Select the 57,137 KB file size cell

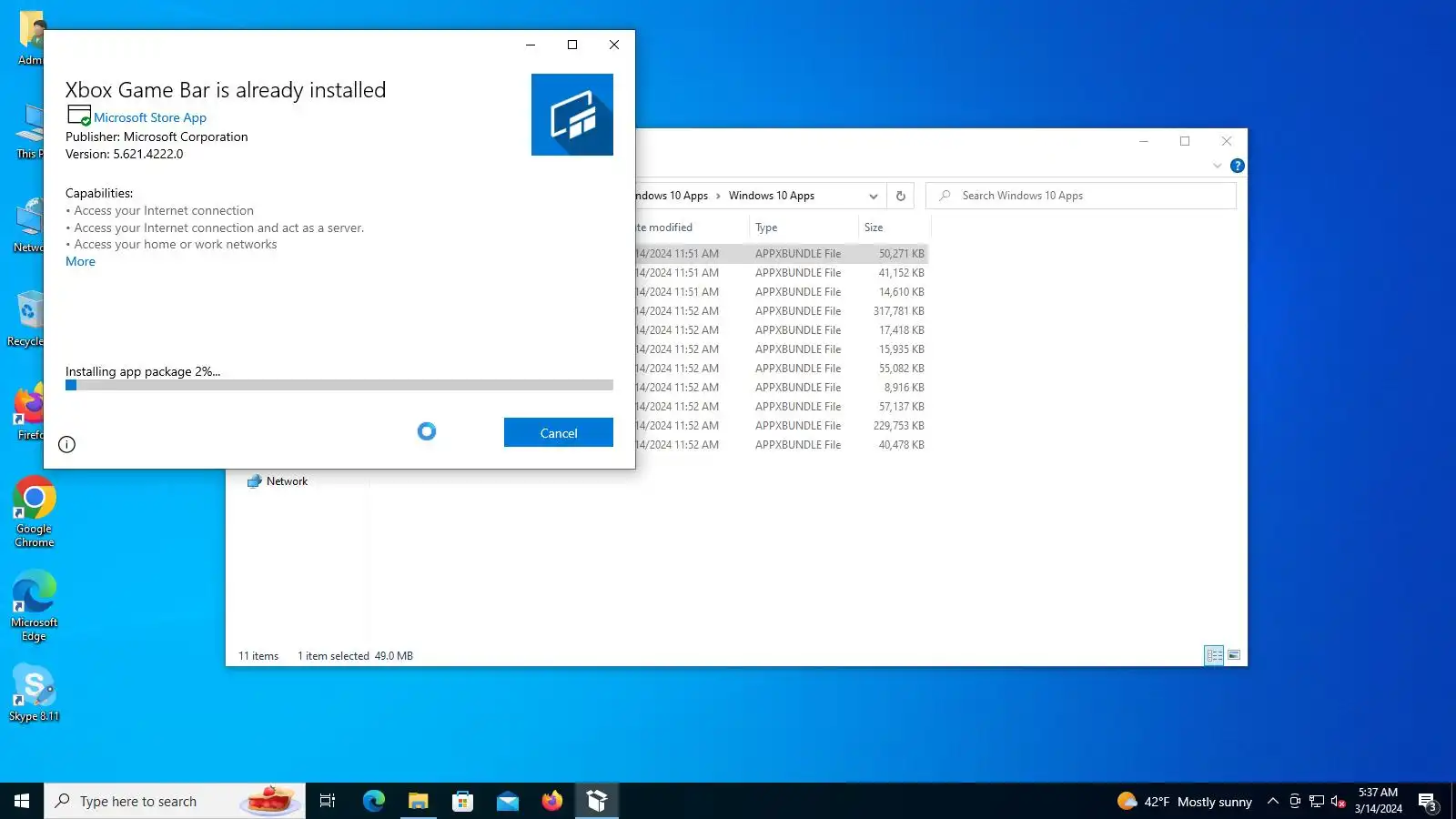(901, 407)
